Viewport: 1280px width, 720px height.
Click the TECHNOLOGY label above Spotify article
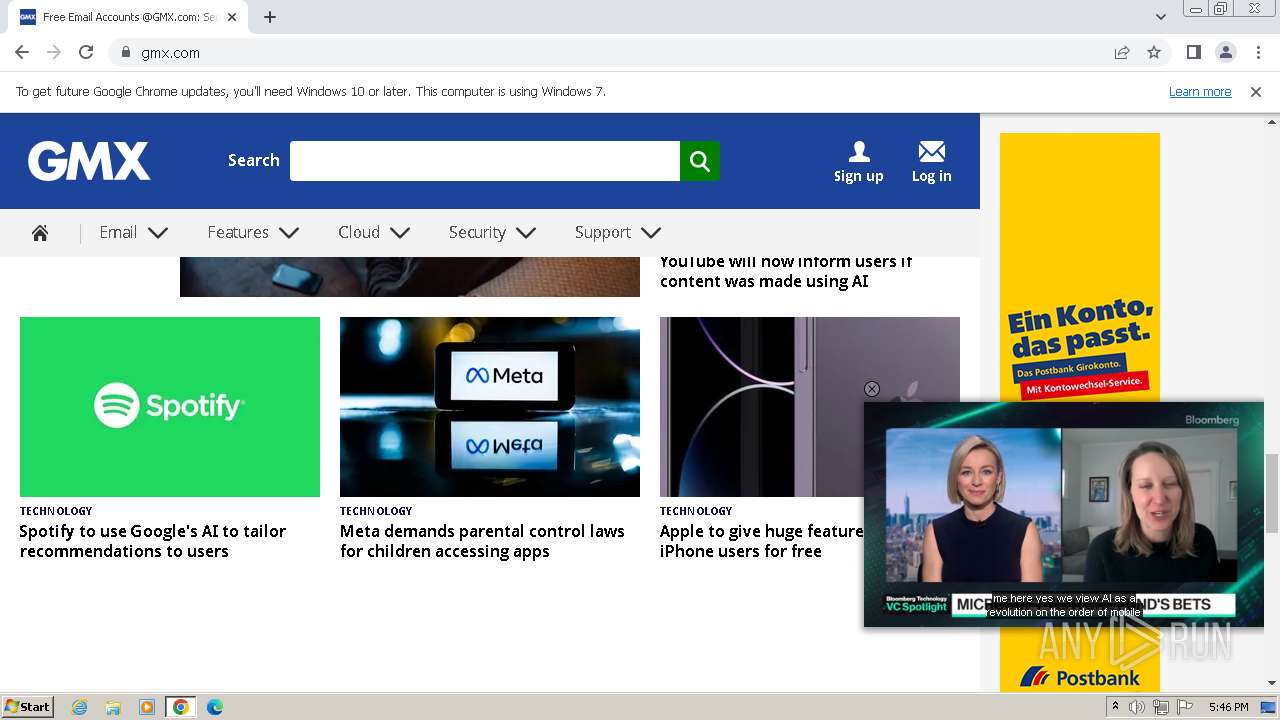coord(56,511)
